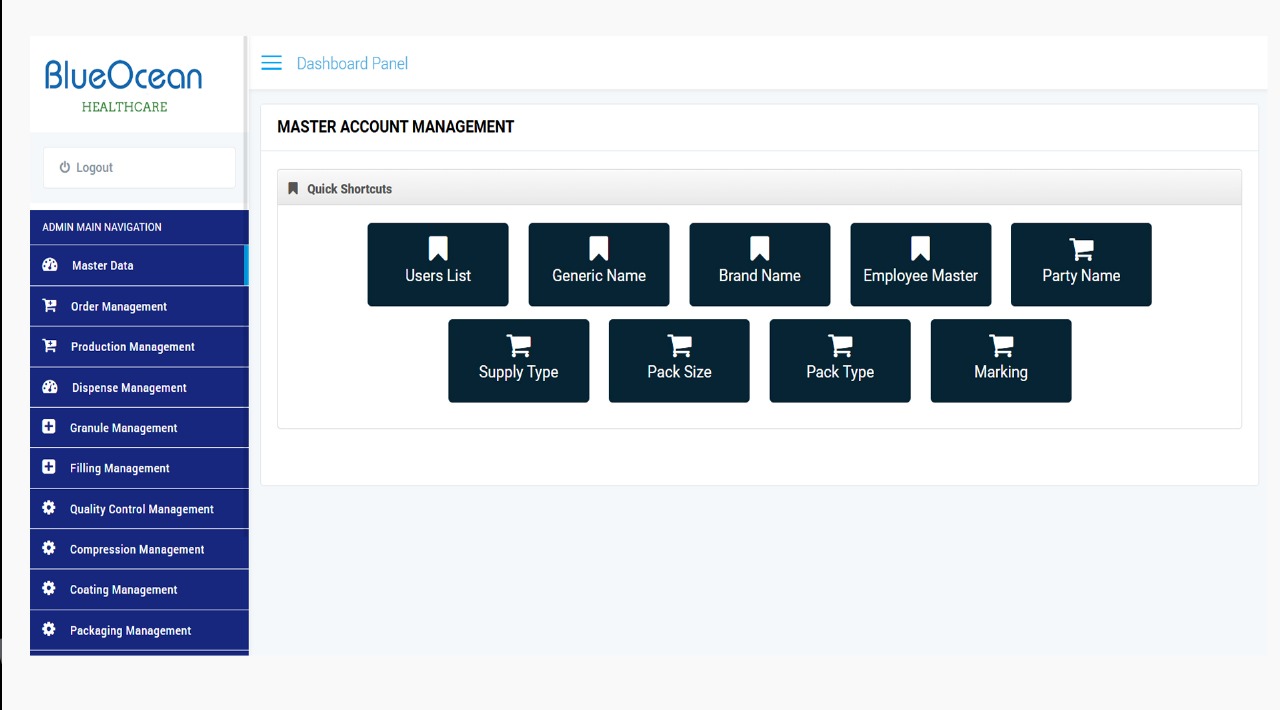Go to the Marking shortcut
The width and height of the screenshot is (1280, 710).
click(x=1001, y=361)
